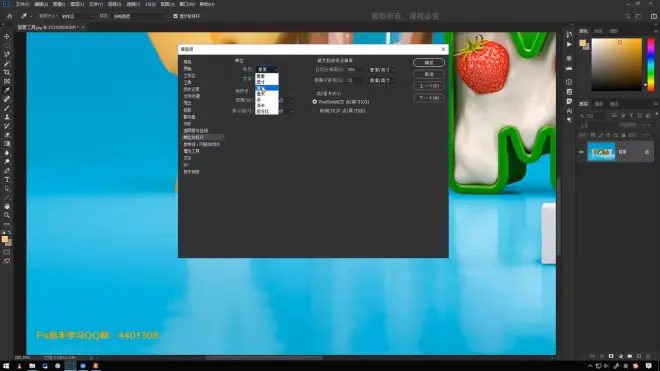660x371 pixels.
Task: Select the Eyedropper tool in the left toolbar
Action: click(7, 90)
